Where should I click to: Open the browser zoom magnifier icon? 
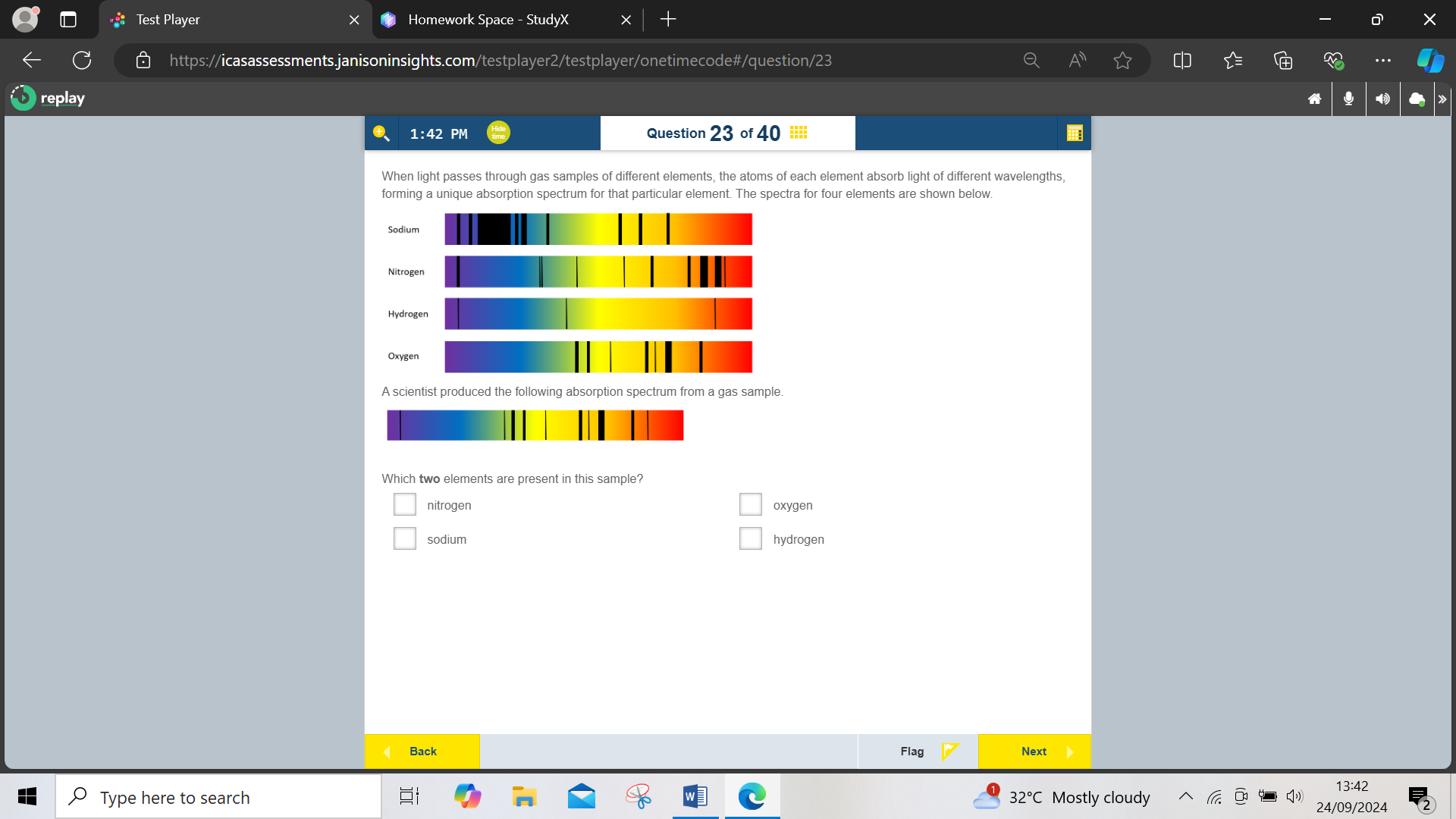click(1031, 60)
